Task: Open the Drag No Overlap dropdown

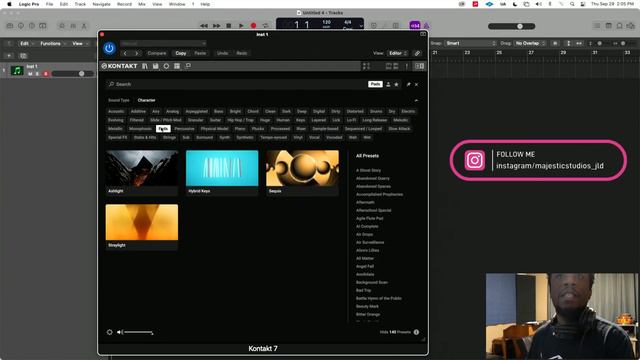Action: (530, 43)
